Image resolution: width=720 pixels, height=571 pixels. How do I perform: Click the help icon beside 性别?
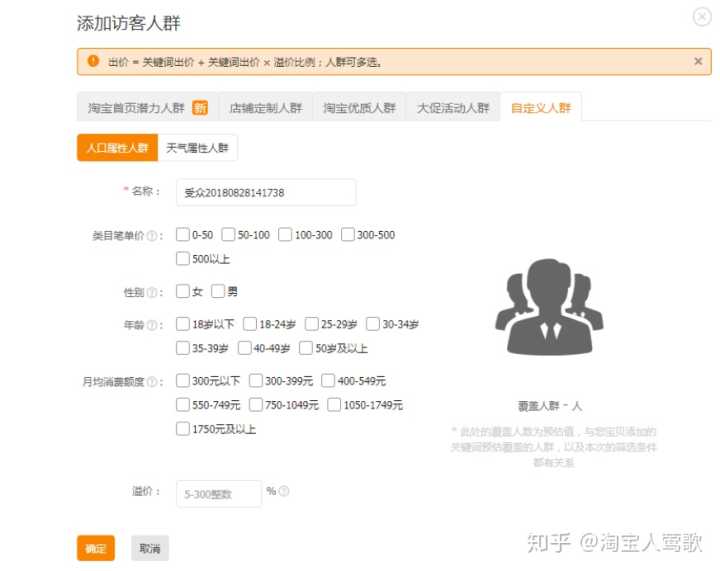tap(152, 293)
